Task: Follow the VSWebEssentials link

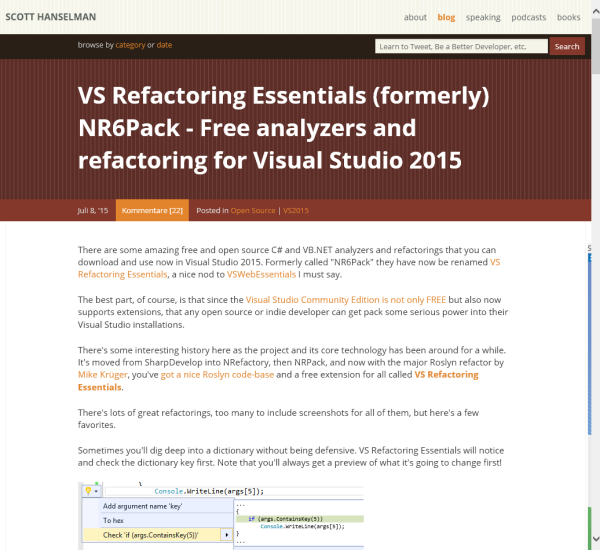Action: tap(261, 274)
